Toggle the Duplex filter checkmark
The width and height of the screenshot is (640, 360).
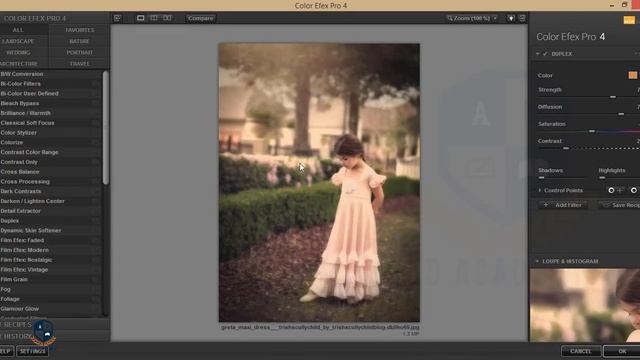point(545,54)
